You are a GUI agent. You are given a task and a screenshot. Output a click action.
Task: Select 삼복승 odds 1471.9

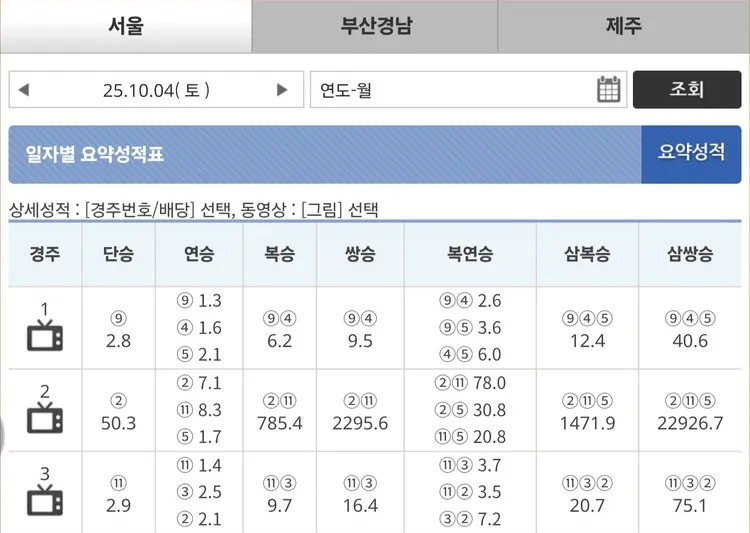click(x=587, y=423)
